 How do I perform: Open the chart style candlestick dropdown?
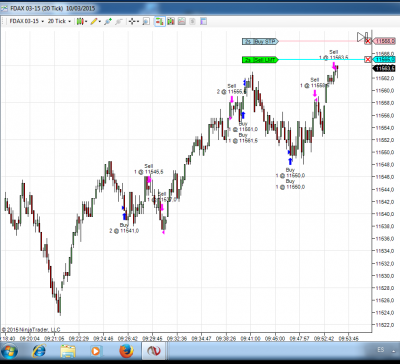(x=81, y=21)
